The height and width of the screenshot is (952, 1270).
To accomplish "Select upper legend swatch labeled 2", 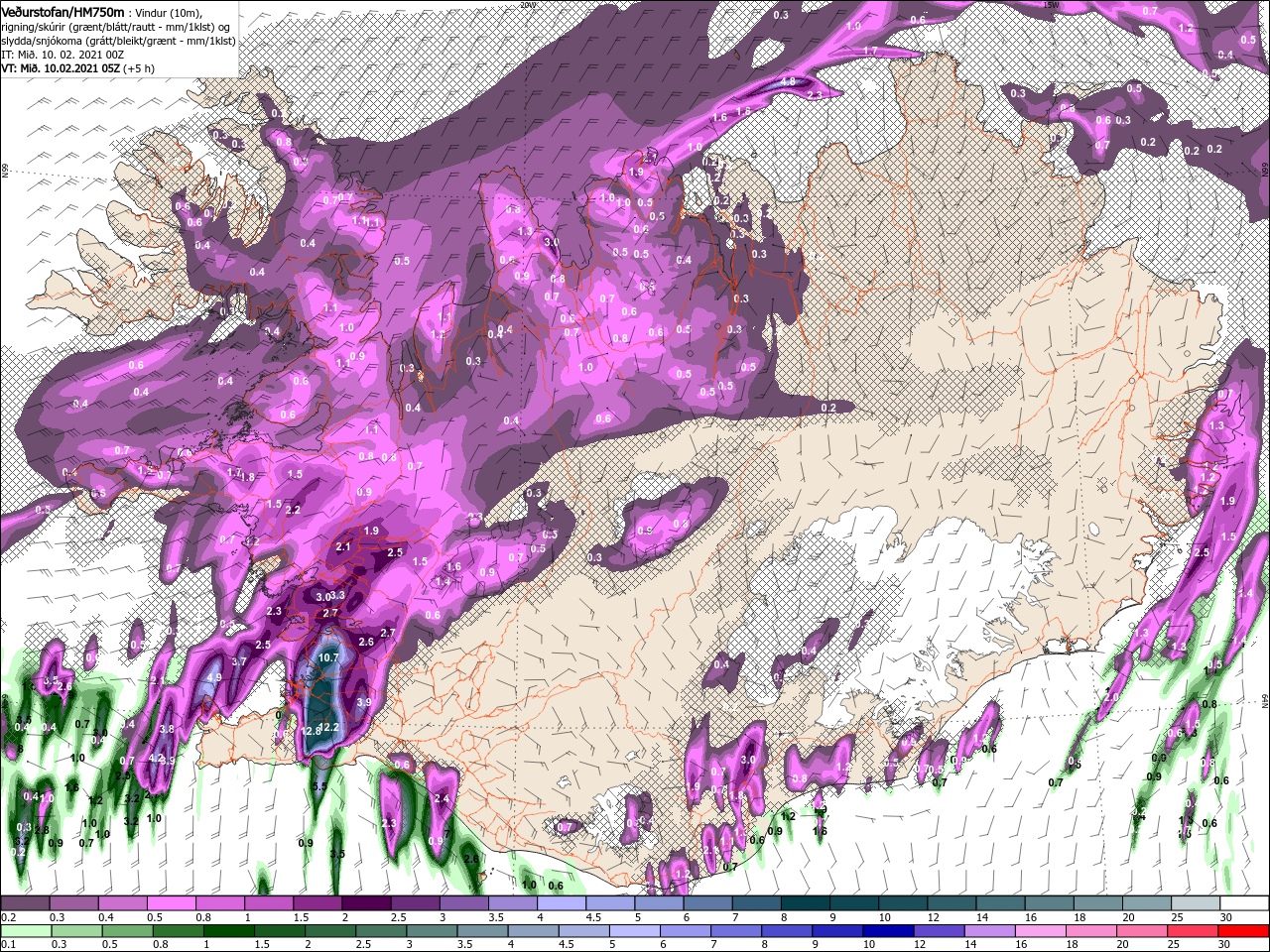I will (x=366, y=903).
